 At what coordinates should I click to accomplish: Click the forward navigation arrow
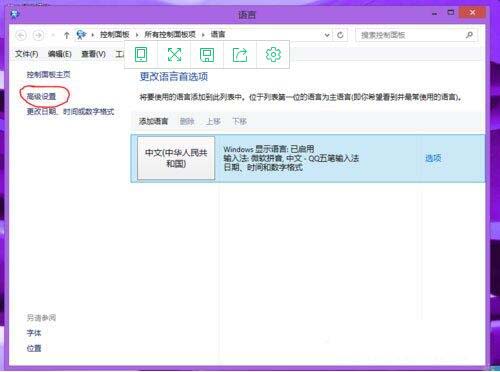pos(38,35)
